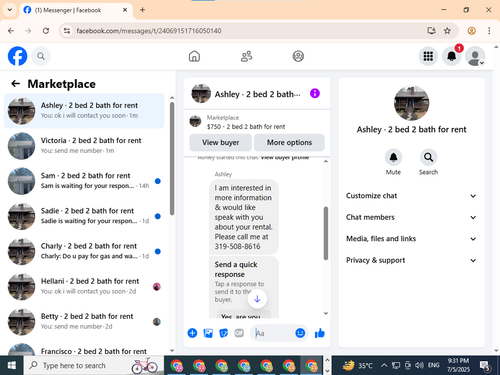Open the Notifications bell with the red badge

coord(452,56)
